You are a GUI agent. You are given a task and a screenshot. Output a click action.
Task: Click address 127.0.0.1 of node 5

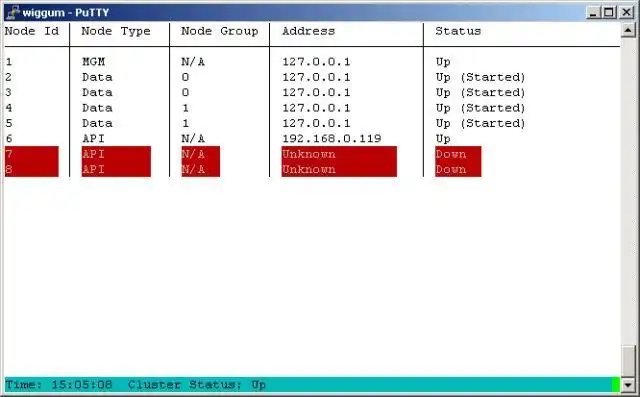(x=316, y=123)
